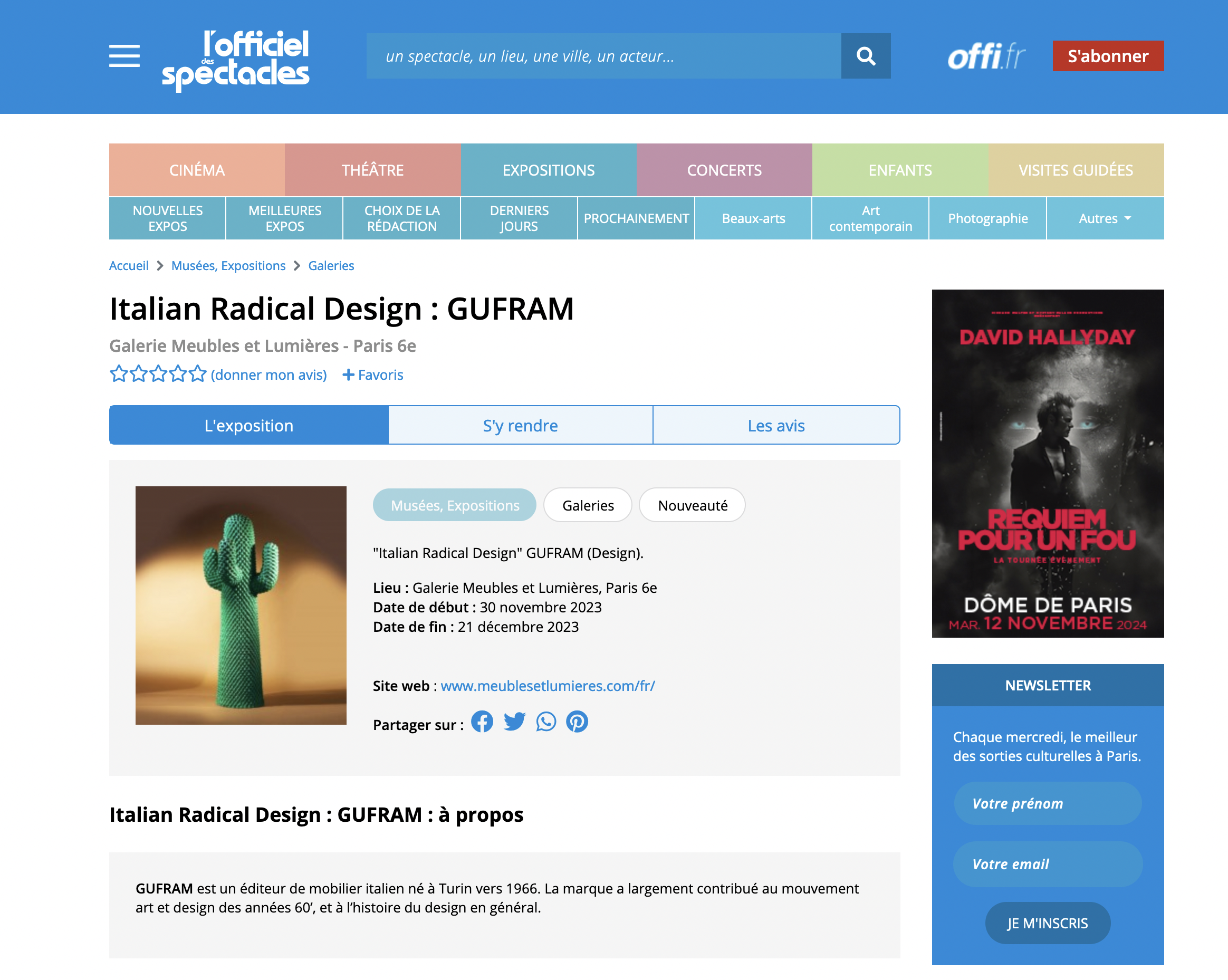Switch to the Les avis tab

pos(776,425)
